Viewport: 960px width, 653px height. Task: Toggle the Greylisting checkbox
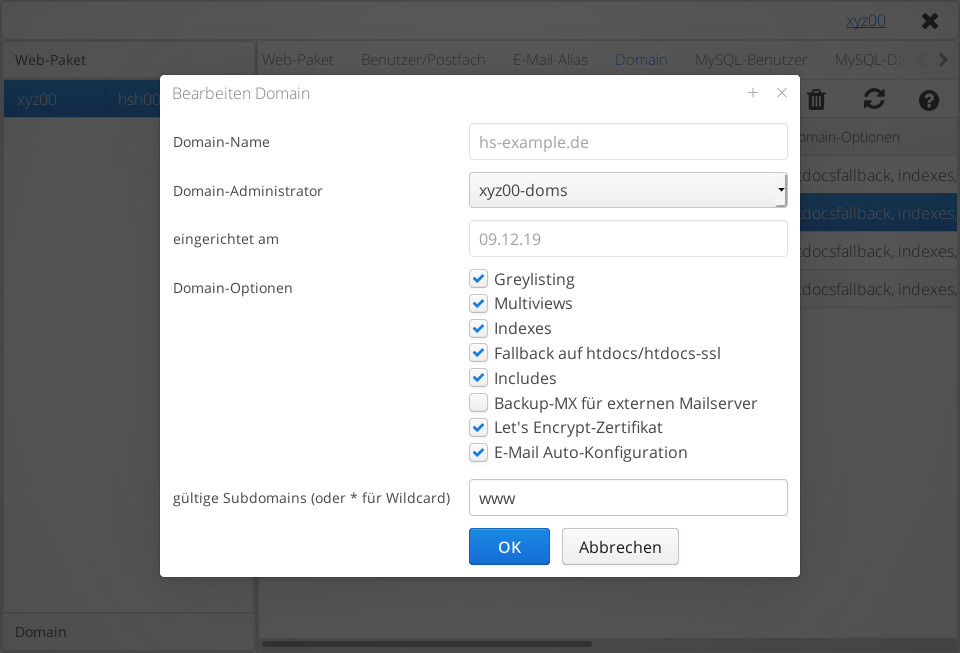click(x=478, y=278)
